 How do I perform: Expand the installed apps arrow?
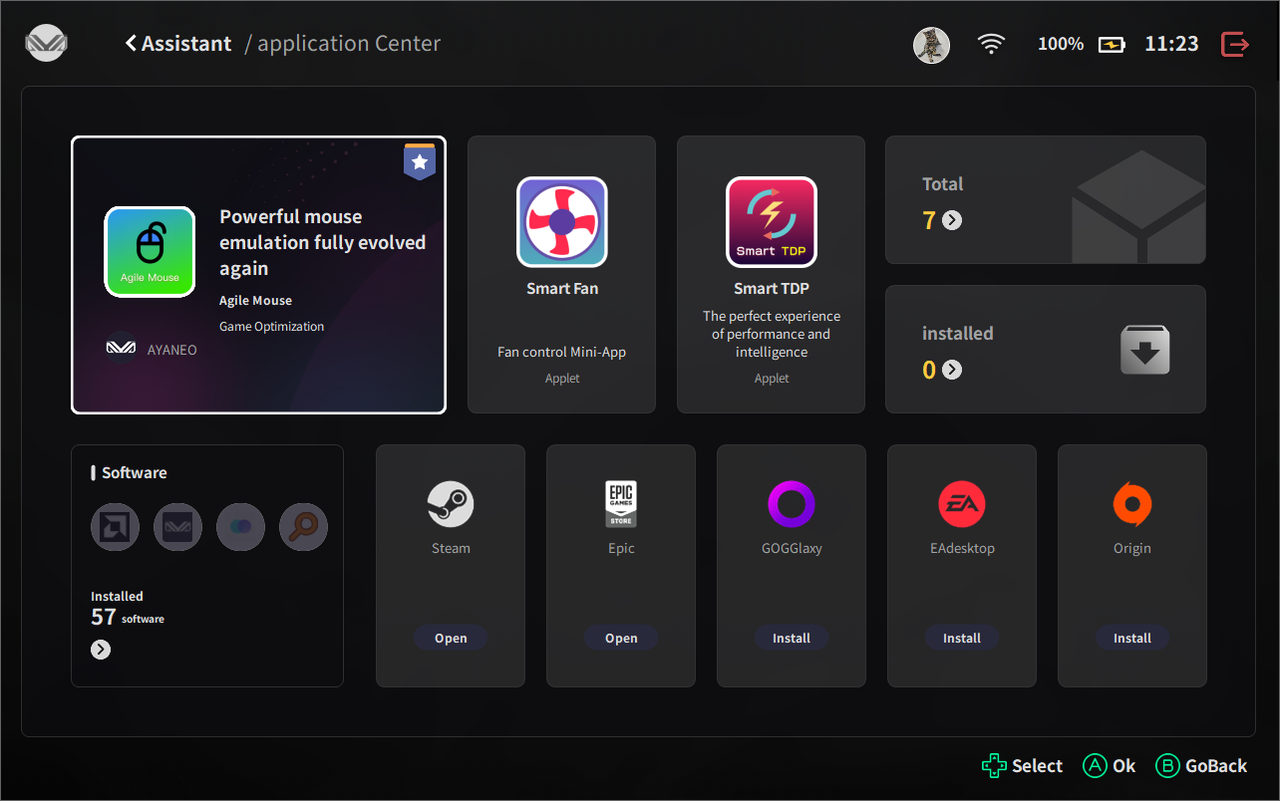click(952, 370)
